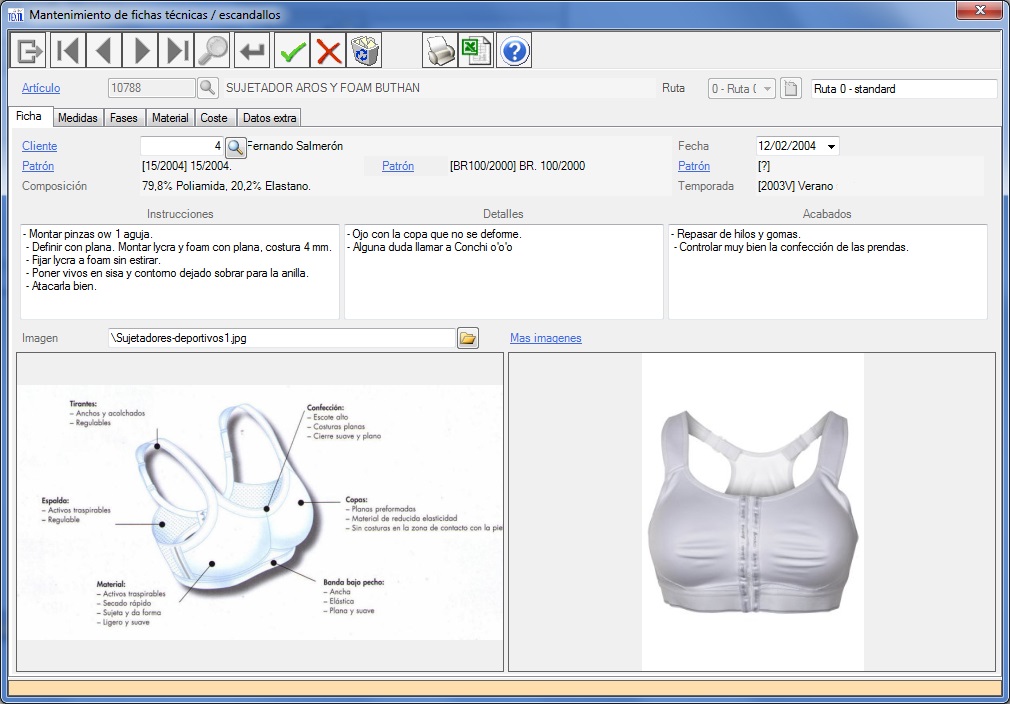
Task: Export to Excel with spreadsheet icon
Action: [476, 50]
